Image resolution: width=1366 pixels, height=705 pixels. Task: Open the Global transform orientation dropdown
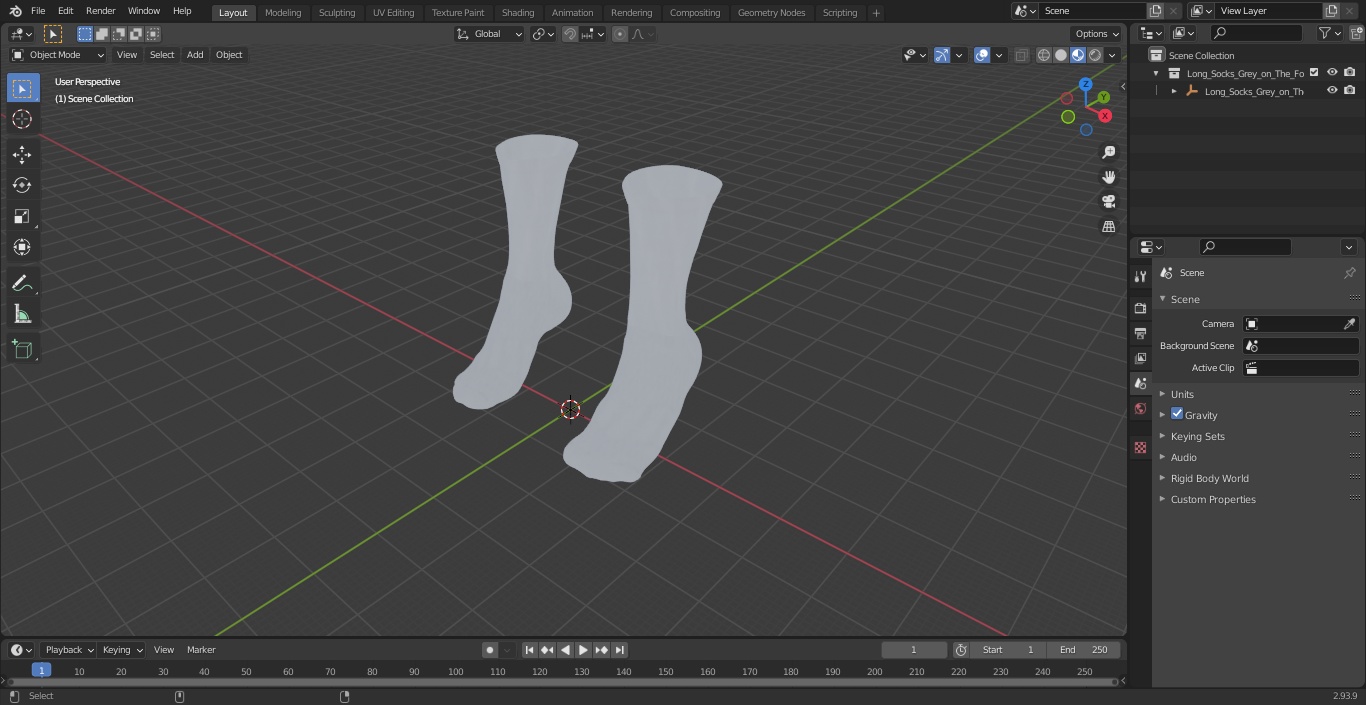coord(489,34)
